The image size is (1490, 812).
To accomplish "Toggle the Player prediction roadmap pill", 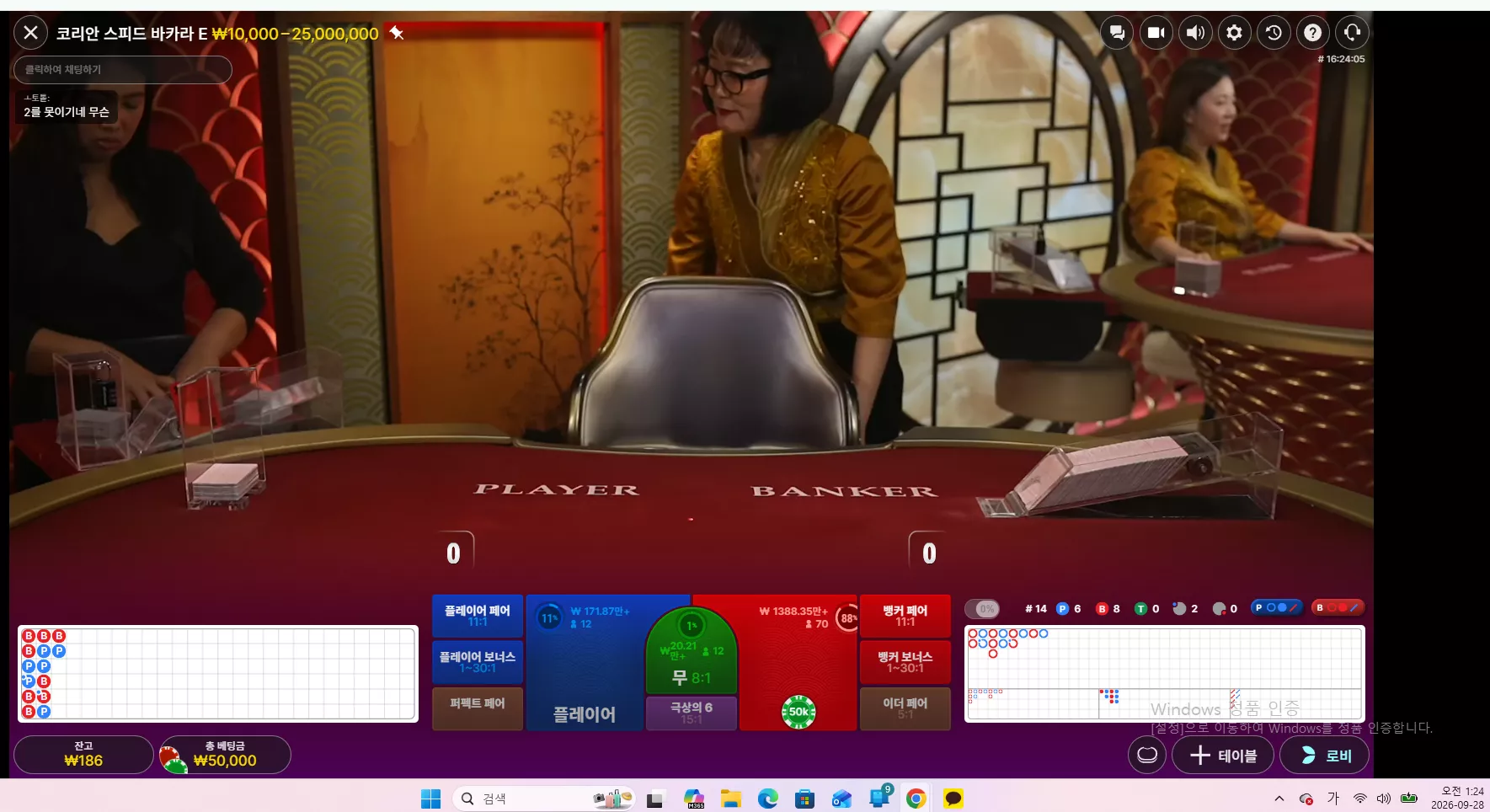I will (x=1276, y=607).
